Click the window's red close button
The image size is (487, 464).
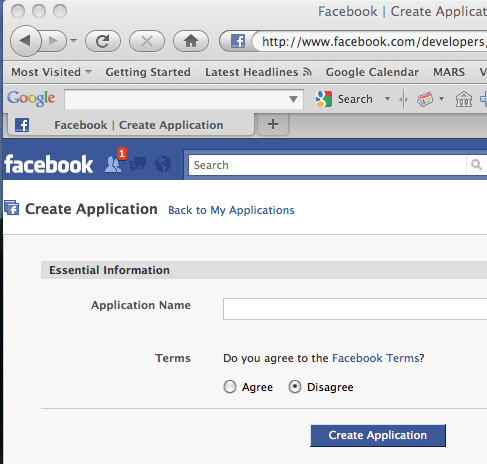18,11
